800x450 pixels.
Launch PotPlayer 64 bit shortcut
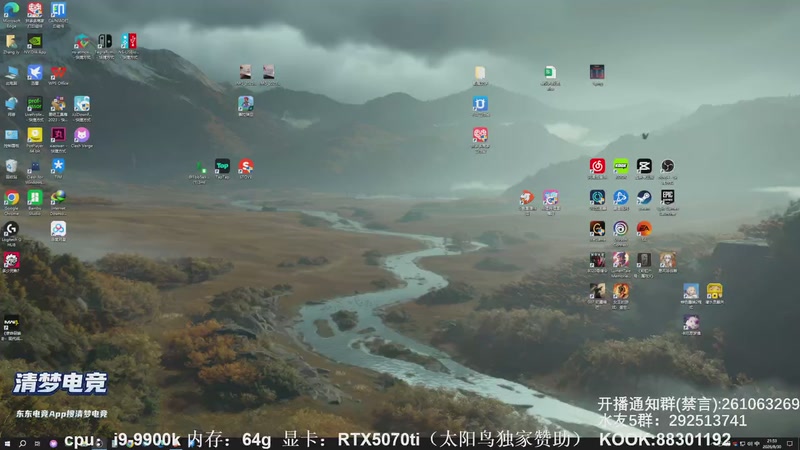point(35,135)
